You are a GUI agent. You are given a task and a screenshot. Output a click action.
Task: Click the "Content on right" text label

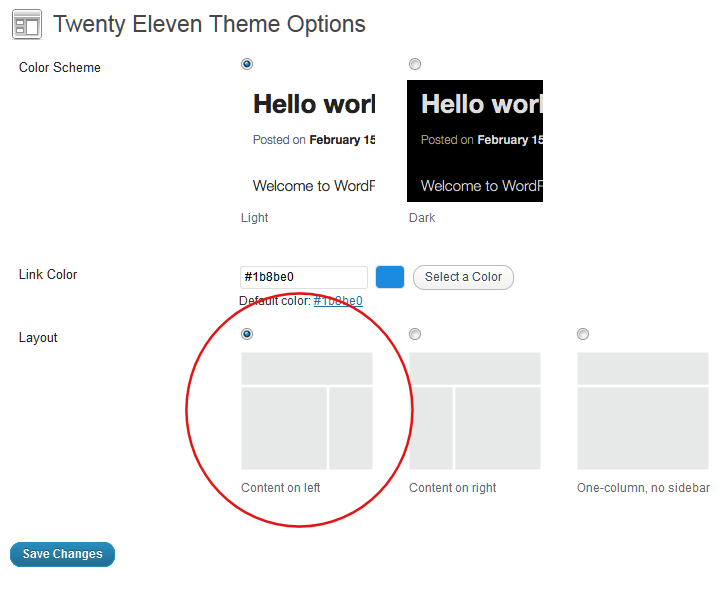click(x=453, y=488)
